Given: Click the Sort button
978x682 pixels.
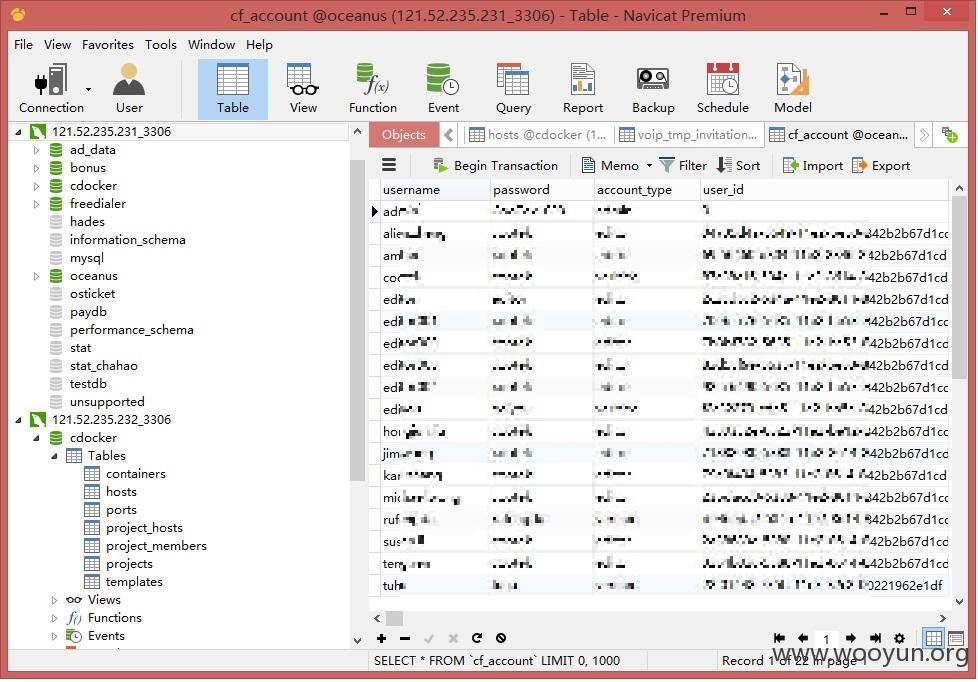Looking at the screenshot, I should pos(738,165).
